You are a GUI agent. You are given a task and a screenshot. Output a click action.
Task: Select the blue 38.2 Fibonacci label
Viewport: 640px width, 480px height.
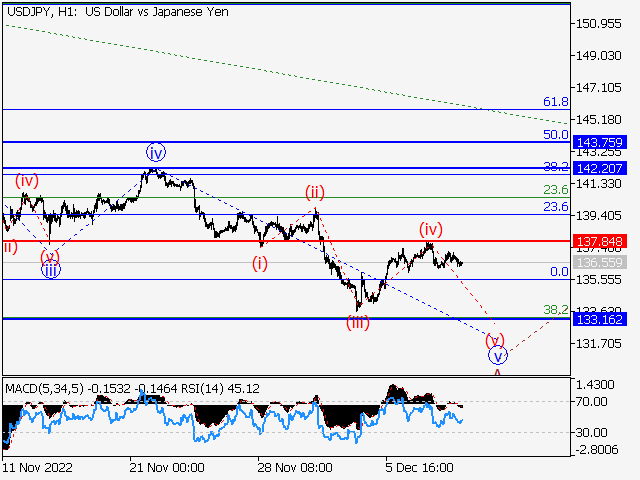click(x=556, y=166)
